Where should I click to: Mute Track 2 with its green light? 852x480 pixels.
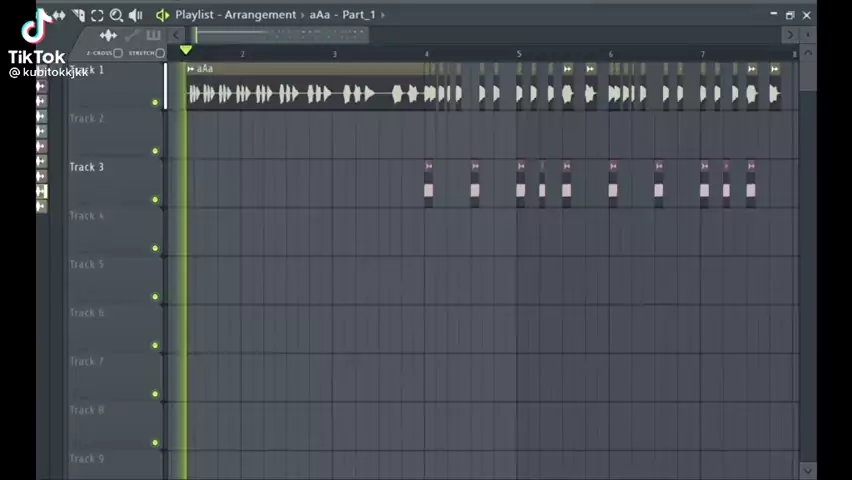click(155, 151)
